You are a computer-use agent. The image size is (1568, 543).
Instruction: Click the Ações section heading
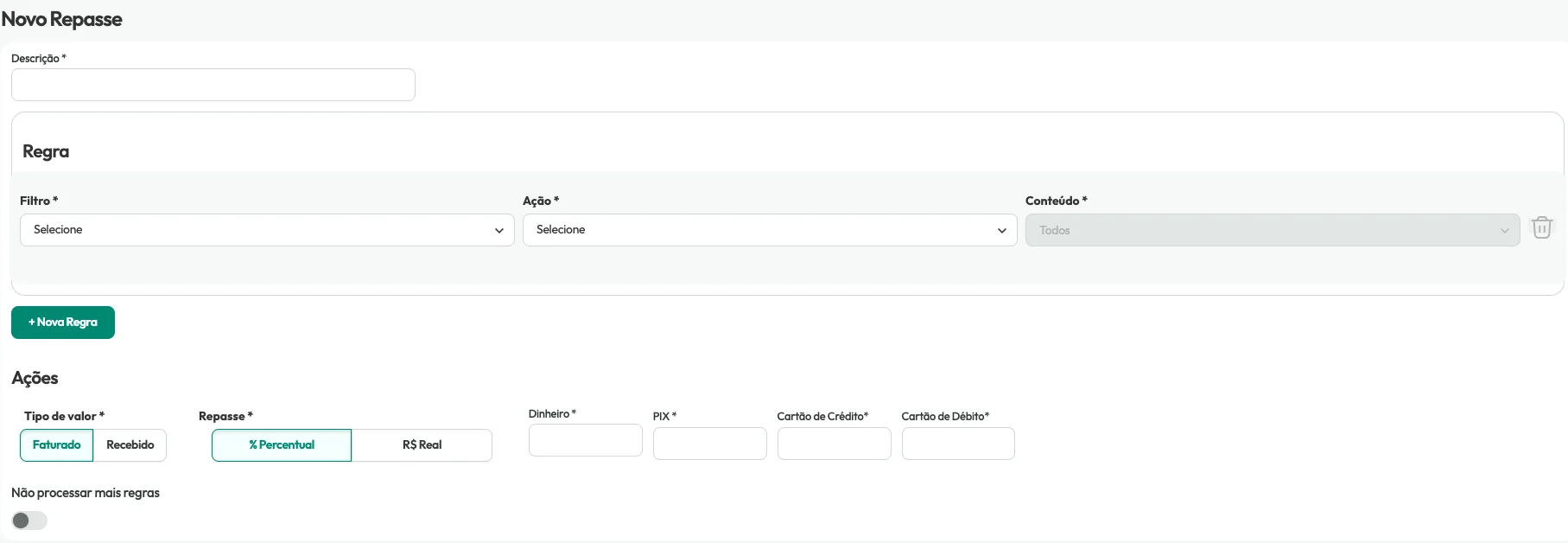tap(35, 378)
